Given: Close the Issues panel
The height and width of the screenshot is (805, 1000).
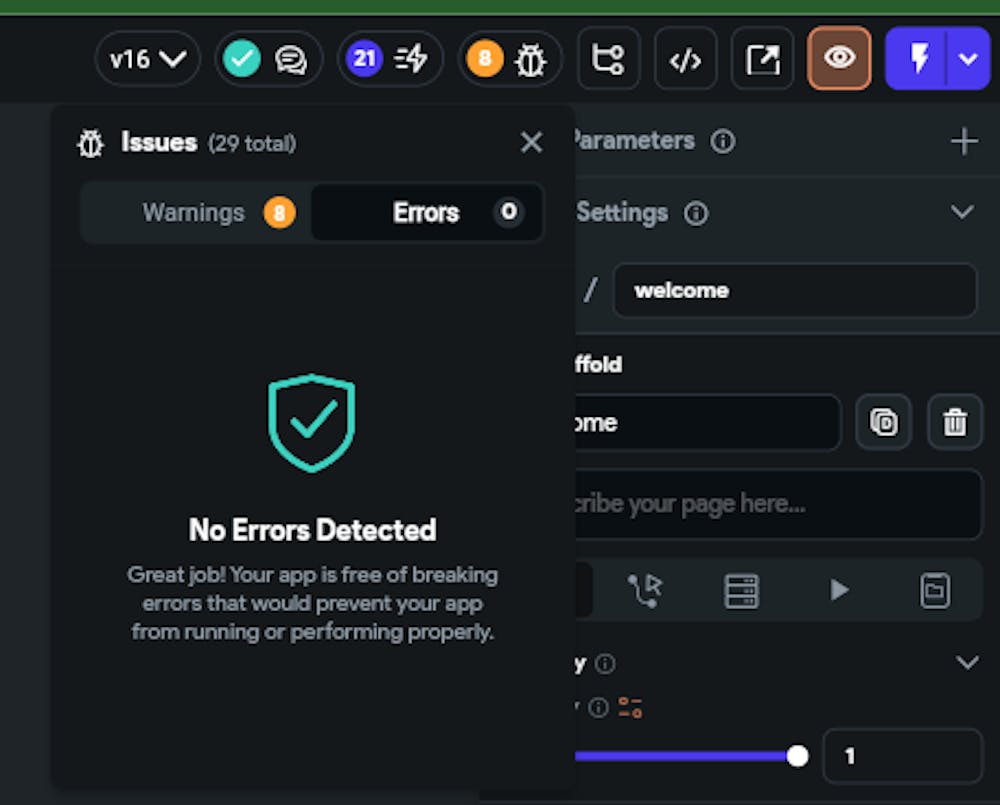Looking at the screenshot, I should click(531, 143).
